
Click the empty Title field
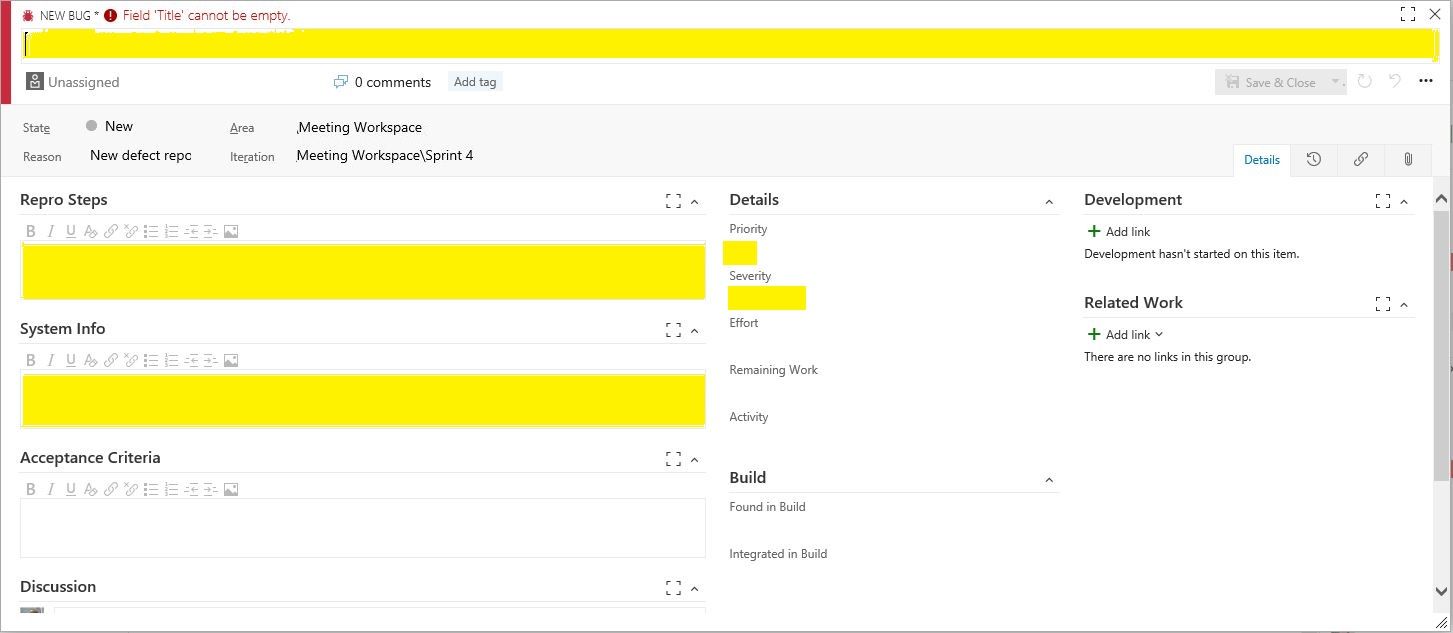tap(730, 44)
